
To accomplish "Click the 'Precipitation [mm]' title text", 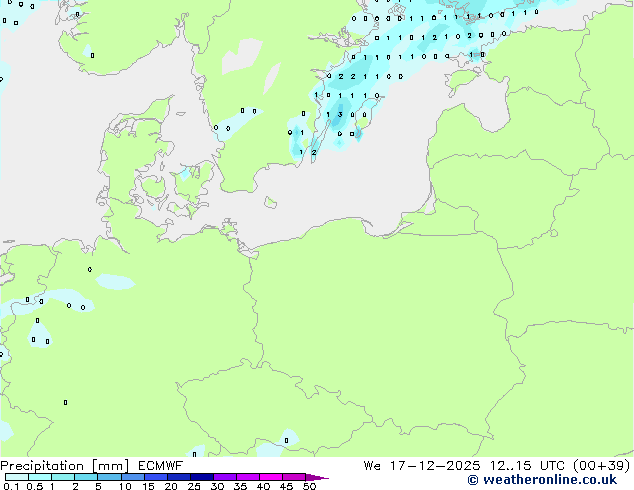I will [65, 466].
